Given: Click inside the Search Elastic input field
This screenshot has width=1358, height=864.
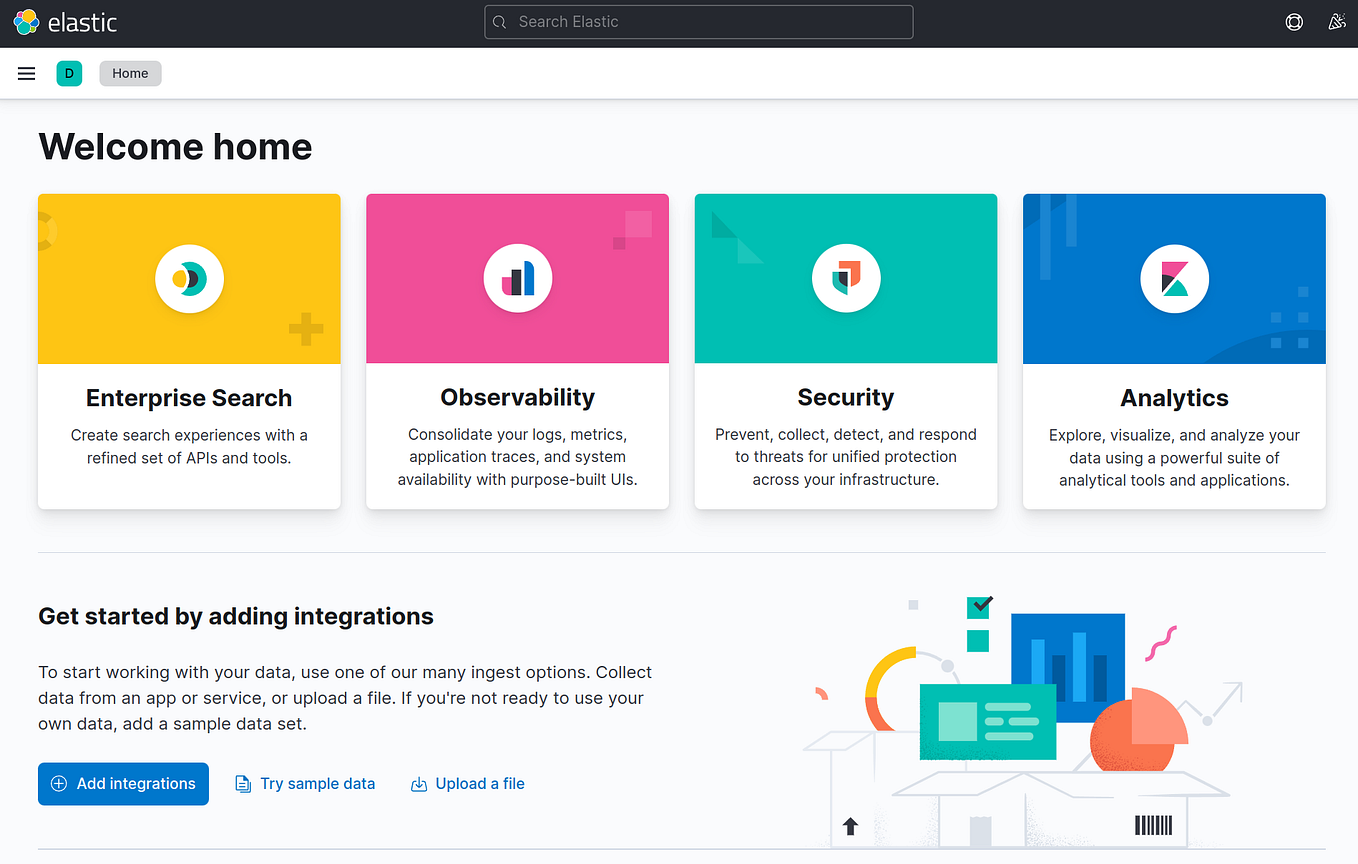Looking at the screenshot, I should (x=699, y=21).
